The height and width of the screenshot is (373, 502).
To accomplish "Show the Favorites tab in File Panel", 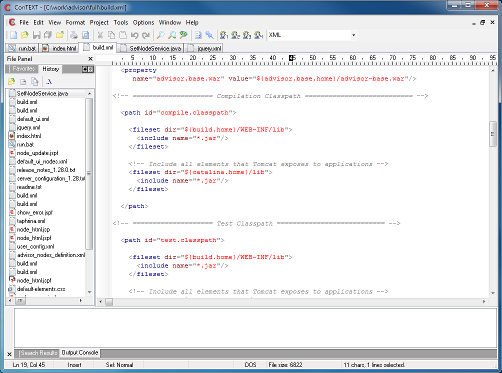I will coord(22,69).
